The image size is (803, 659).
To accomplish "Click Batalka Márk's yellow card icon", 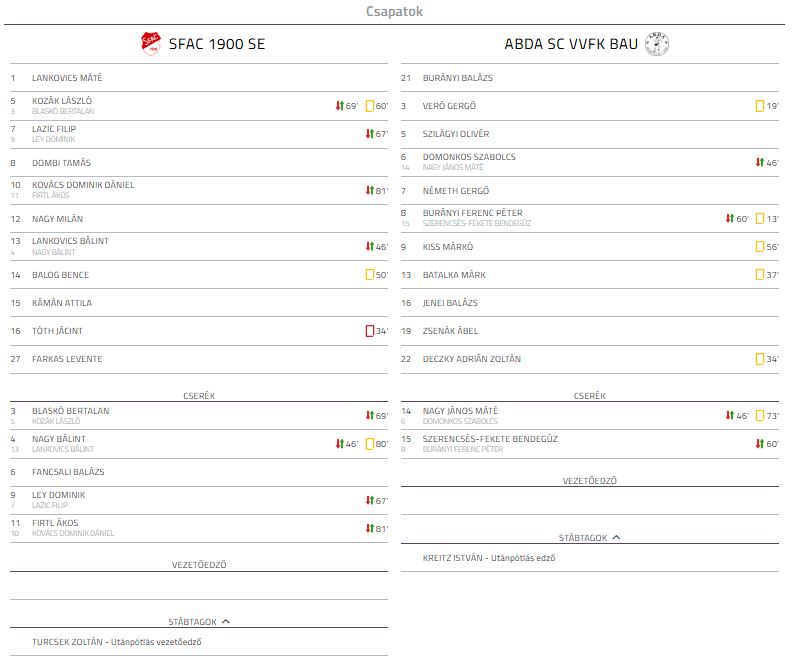I will 760,275.
